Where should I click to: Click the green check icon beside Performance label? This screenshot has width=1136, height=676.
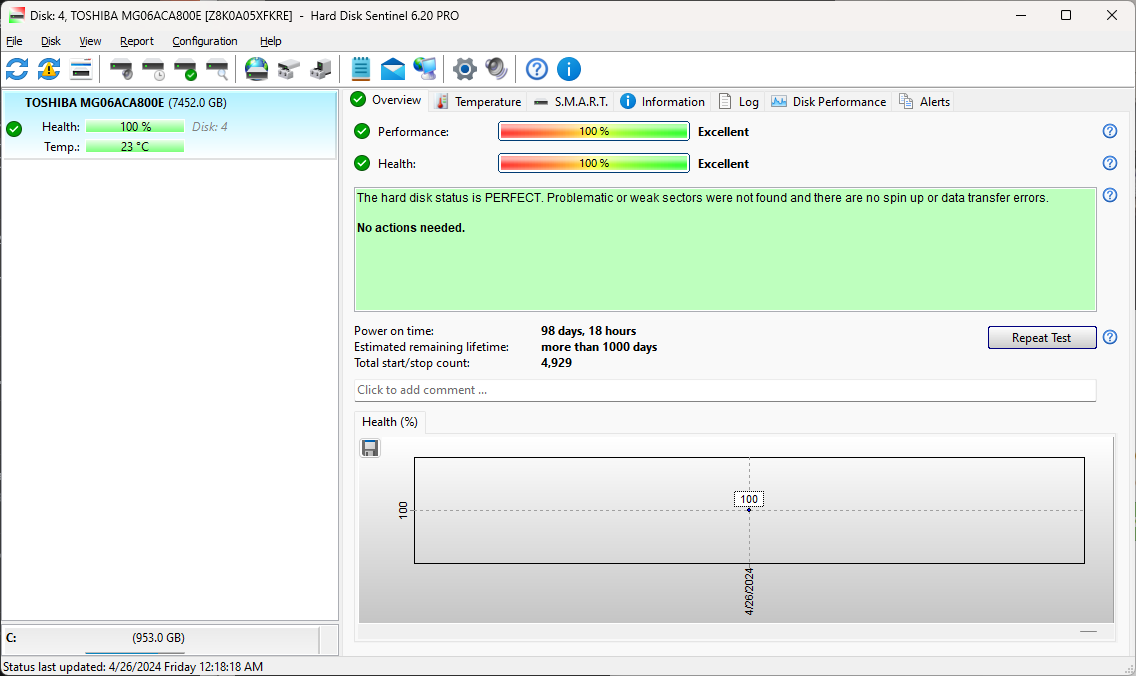tap(362, 131)
